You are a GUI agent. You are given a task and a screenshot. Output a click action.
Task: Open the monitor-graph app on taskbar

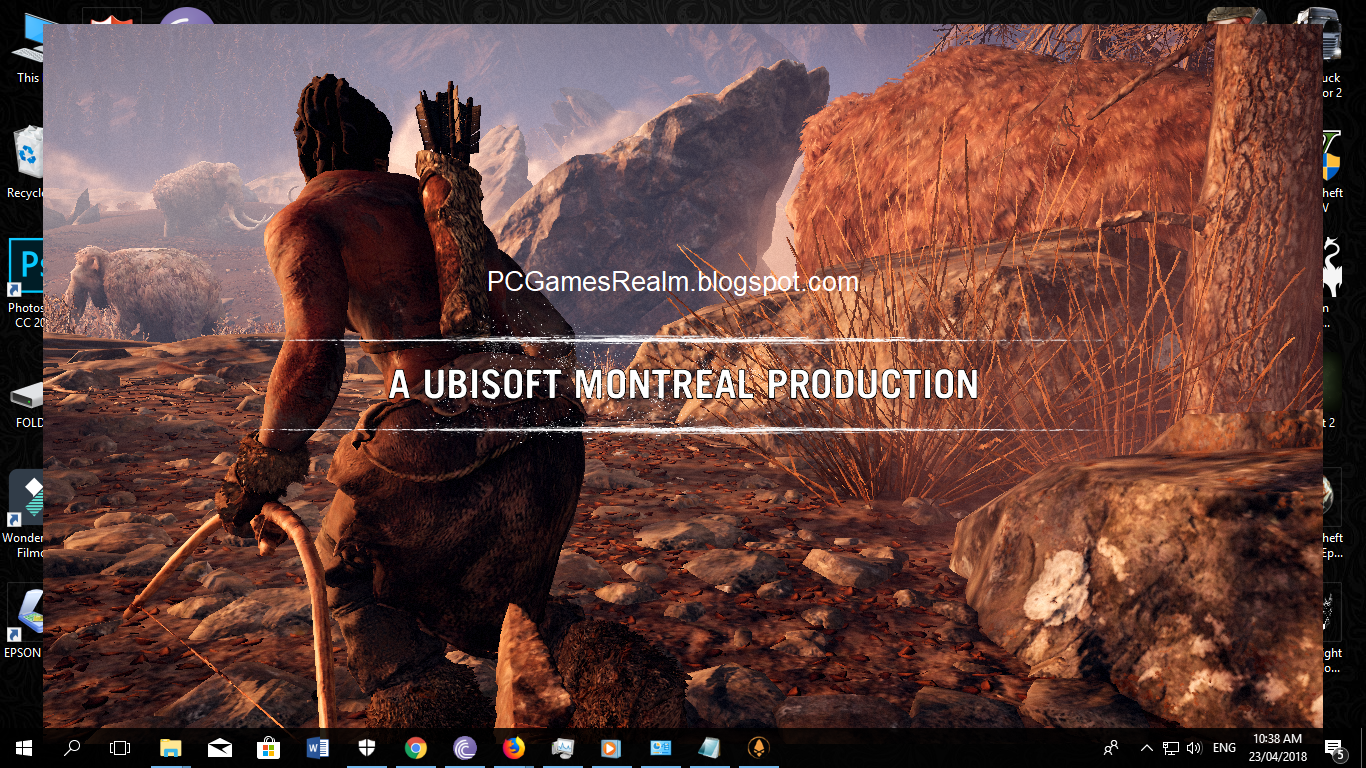[x=563, y=747]
